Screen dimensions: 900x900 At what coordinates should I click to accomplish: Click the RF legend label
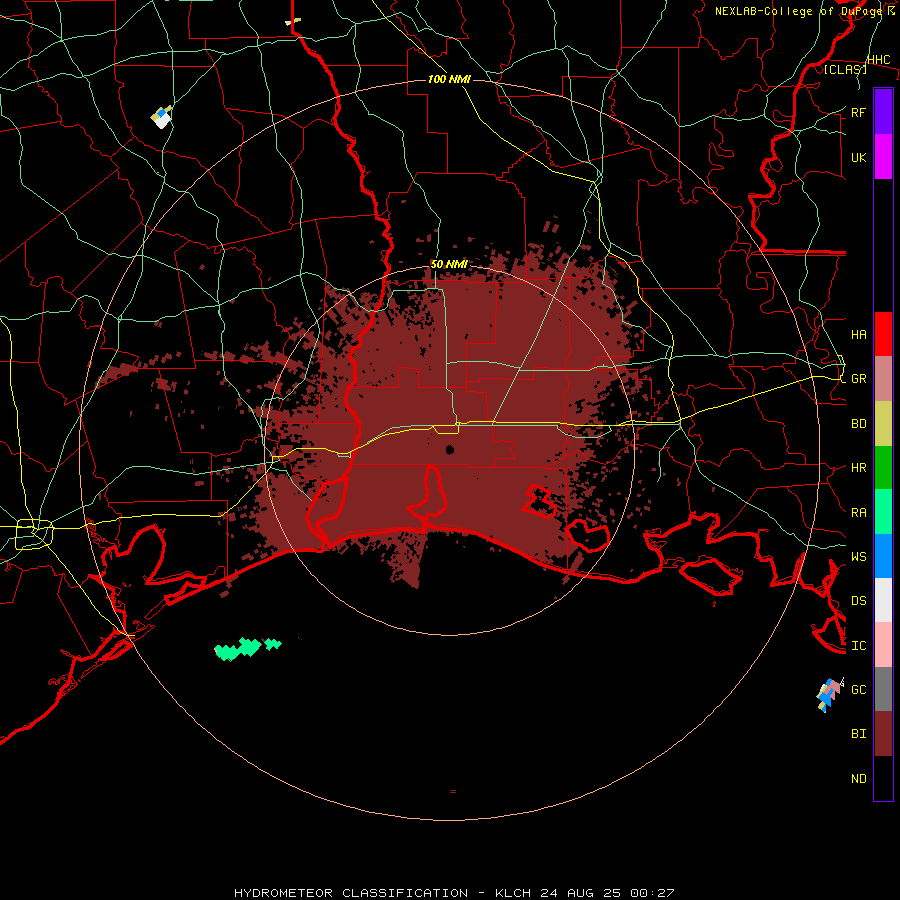[x=858, y=112]
